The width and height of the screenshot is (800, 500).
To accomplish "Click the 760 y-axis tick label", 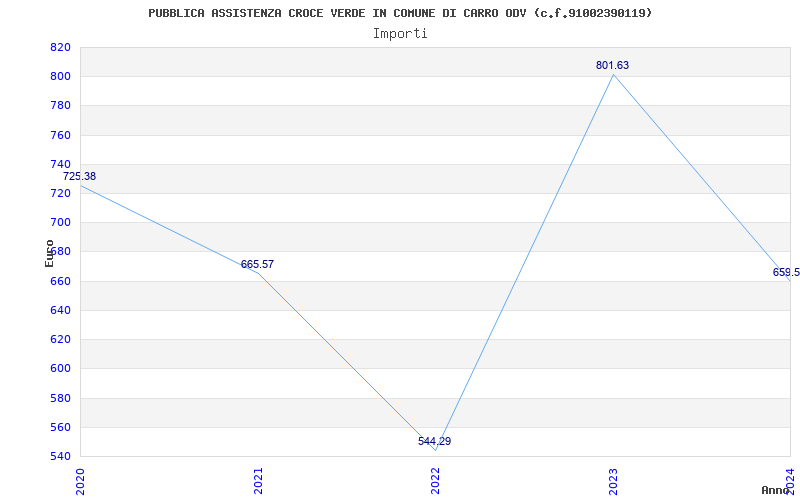I will 60,135.
